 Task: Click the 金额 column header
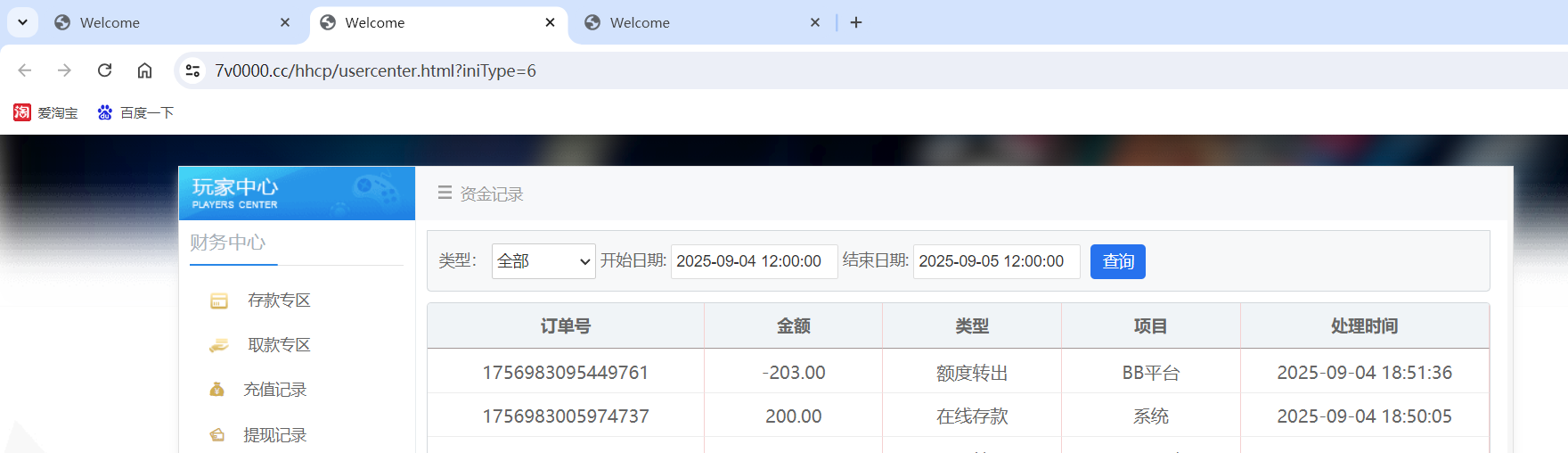[x=793, y=326]
